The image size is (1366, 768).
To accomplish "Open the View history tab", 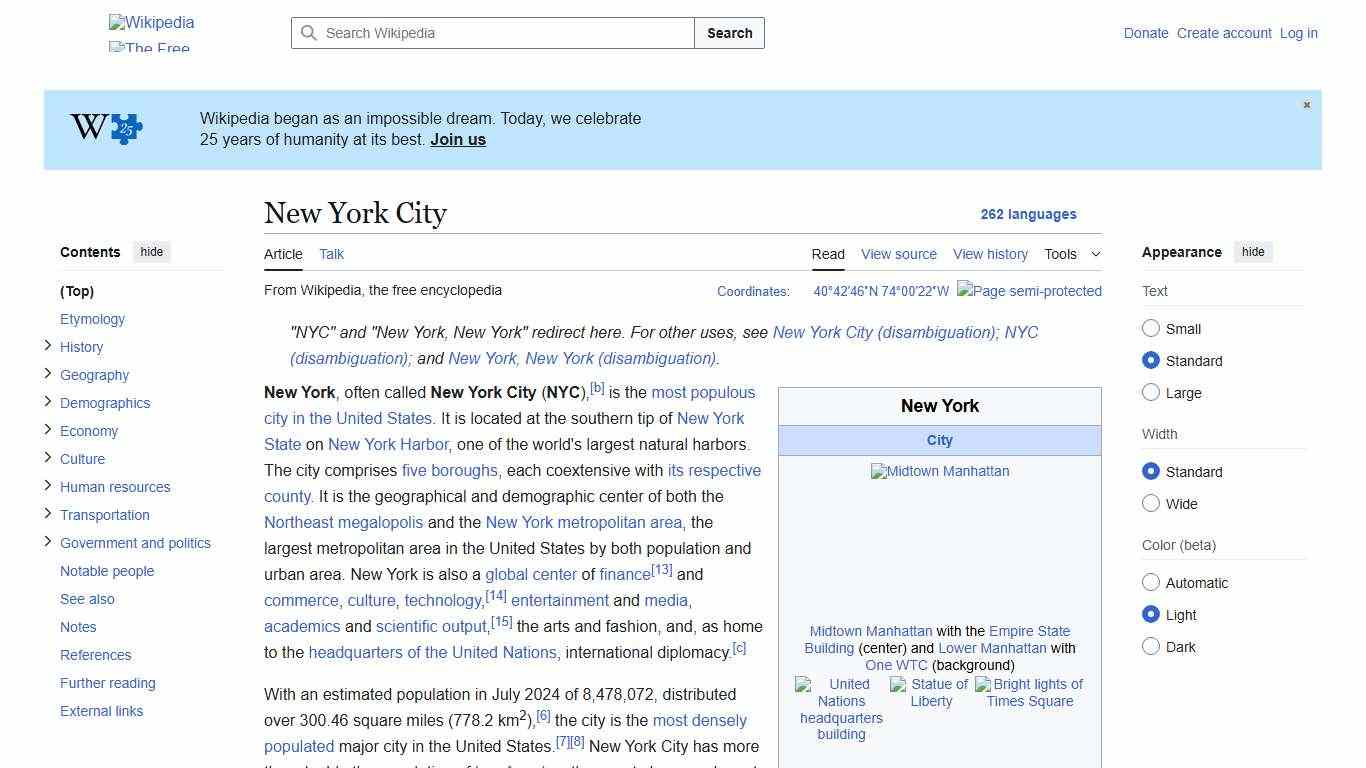I will [990, 254].
